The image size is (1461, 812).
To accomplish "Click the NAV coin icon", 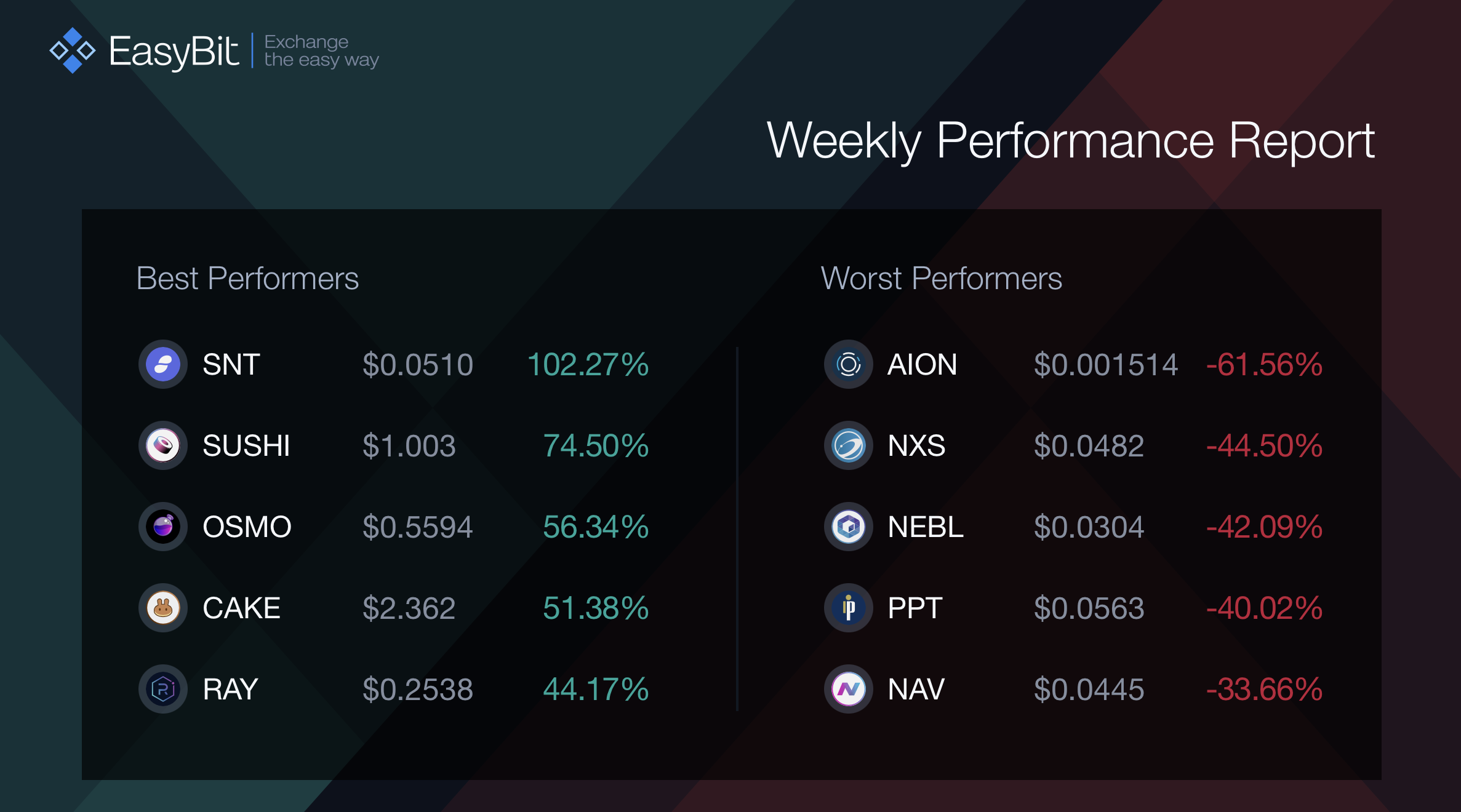I will (848, 689).
